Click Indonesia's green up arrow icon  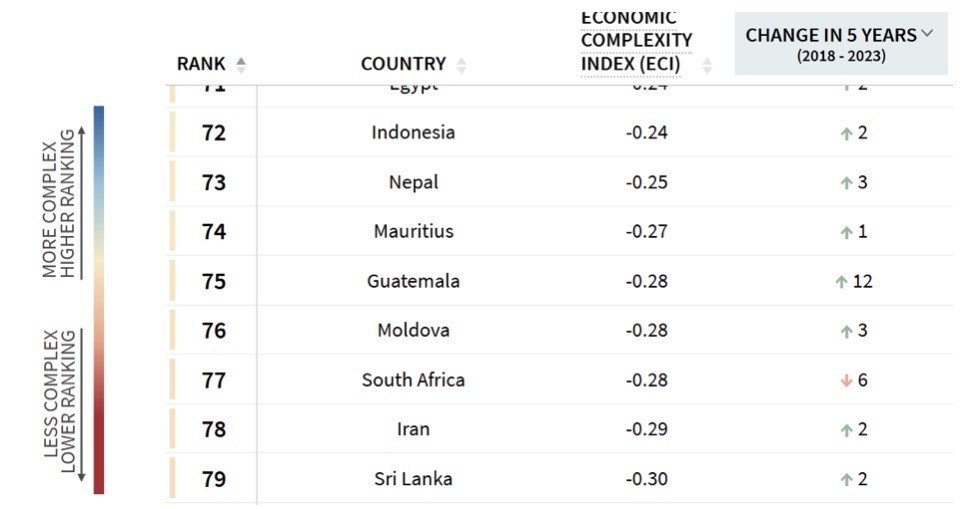click(846, 133)
